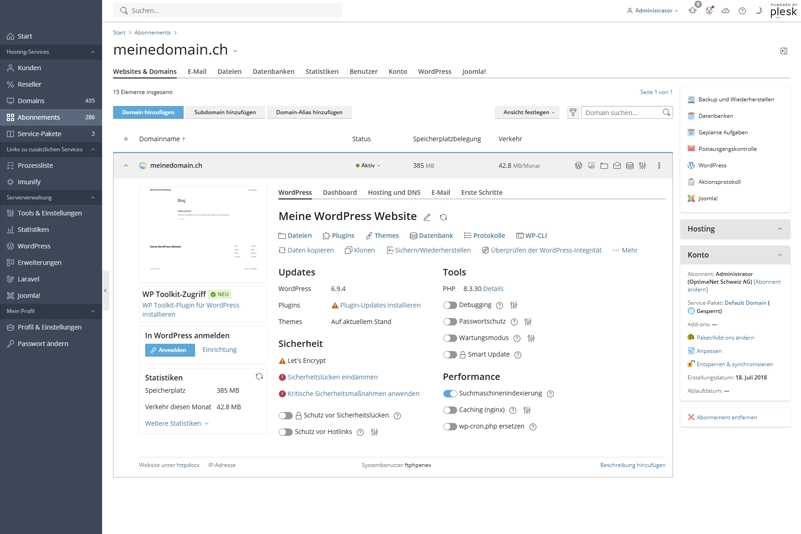The height and width of the screenshot is (534, 801).
Task: Open the database cylinder icon in domain row
Action: point(629,166)
